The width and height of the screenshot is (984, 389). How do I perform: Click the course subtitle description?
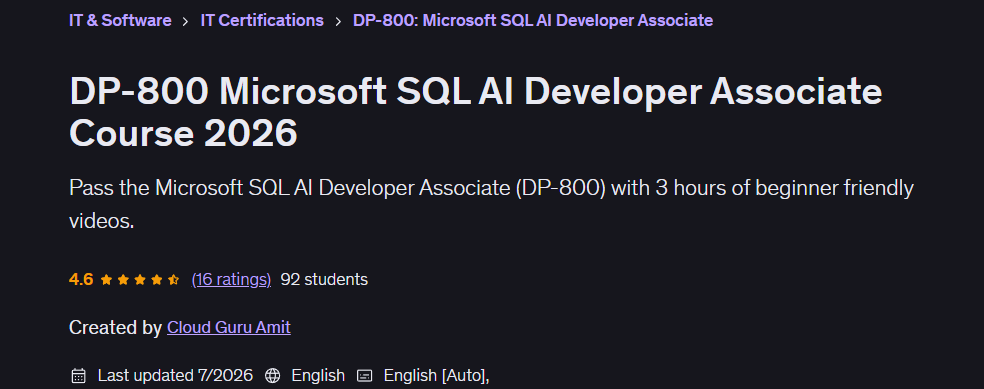[x=491, y=204]
